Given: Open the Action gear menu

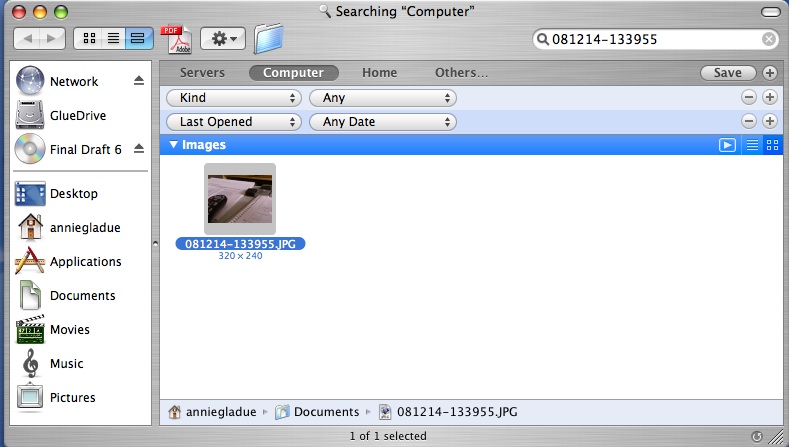Looking at the screenshot, I should coord(222,39).
